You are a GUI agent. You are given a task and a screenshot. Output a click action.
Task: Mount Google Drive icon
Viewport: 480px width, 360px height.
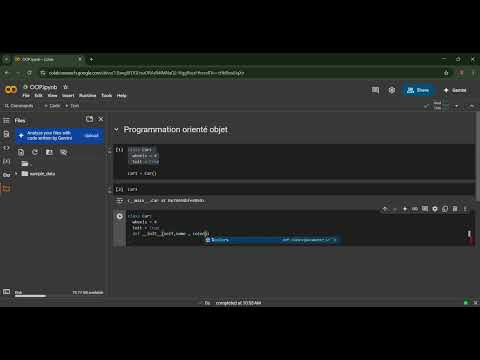pyautogui.click(x=49, y=152)
